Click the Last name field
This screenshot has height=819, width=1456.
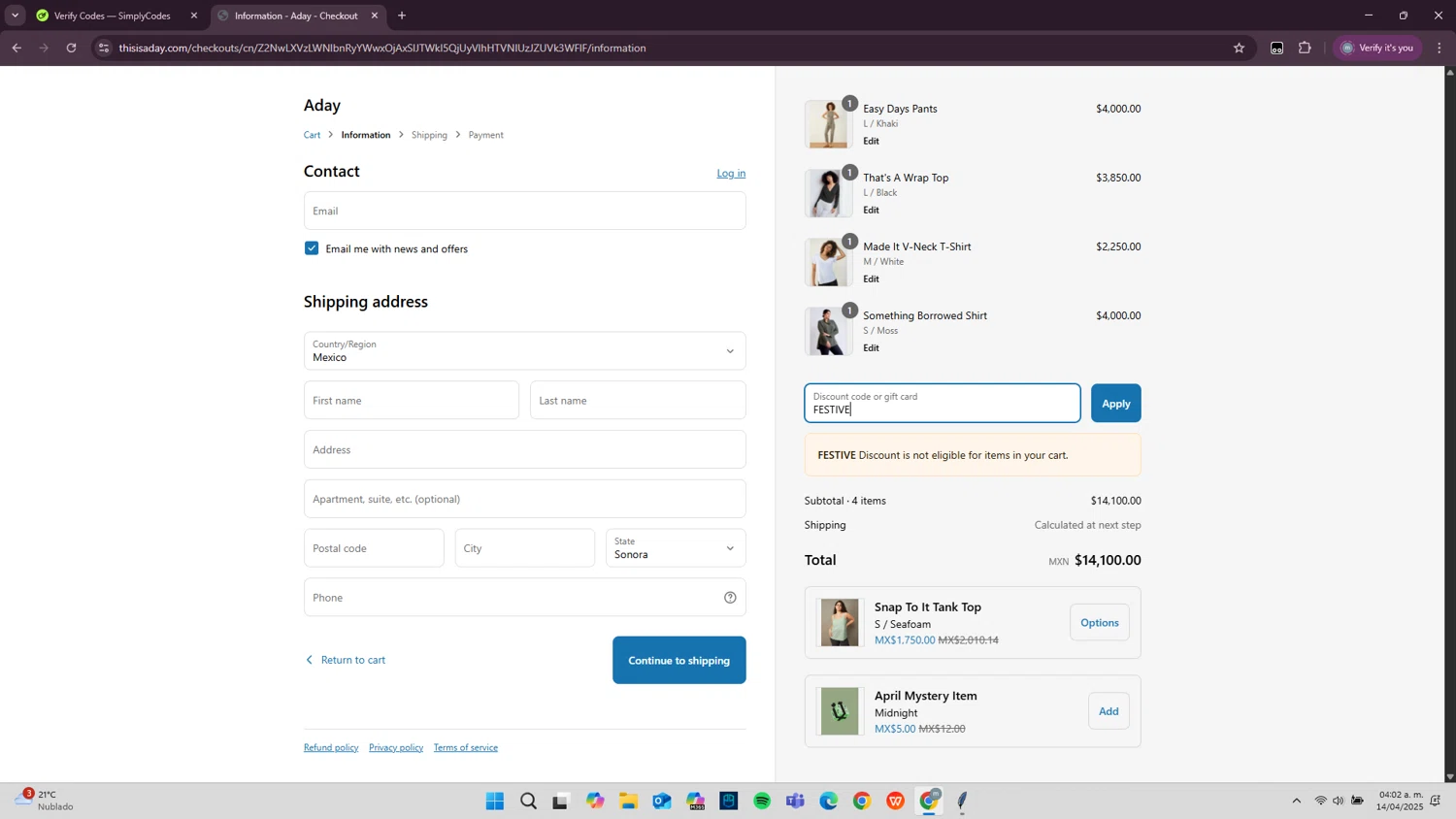638,400
